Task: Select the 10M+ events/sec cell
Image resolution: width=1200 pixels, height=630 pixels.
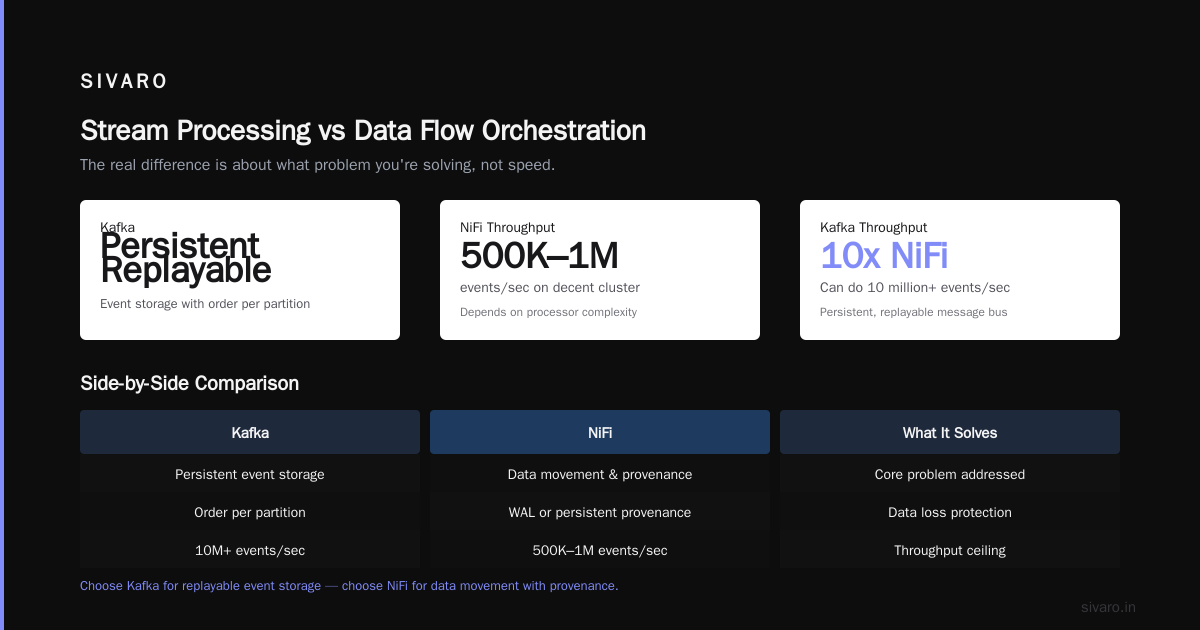Action: pos(250,550)
